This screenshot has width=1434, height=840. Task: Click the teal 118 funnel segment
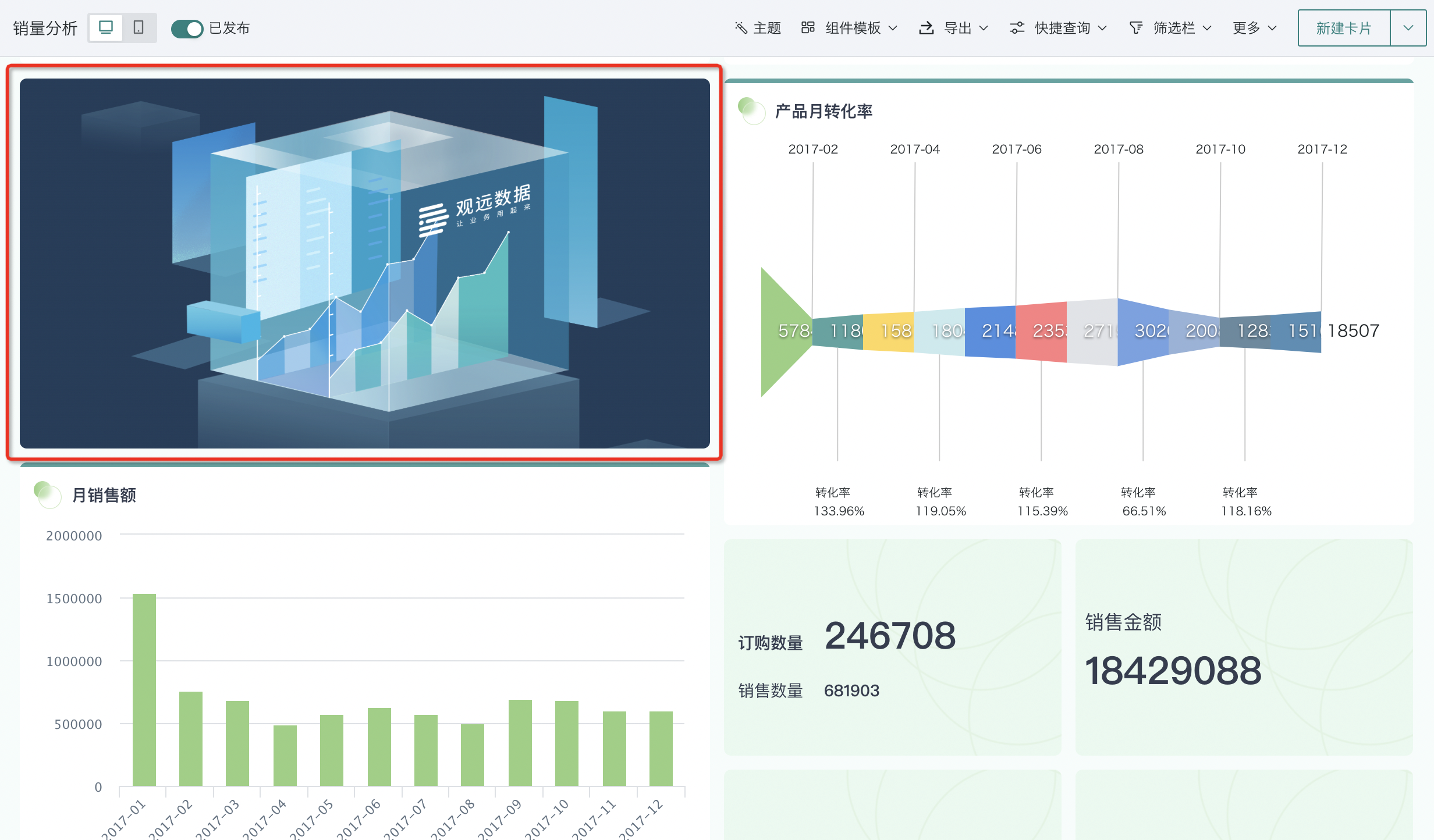pyautogui.click(x=837, y=332)
